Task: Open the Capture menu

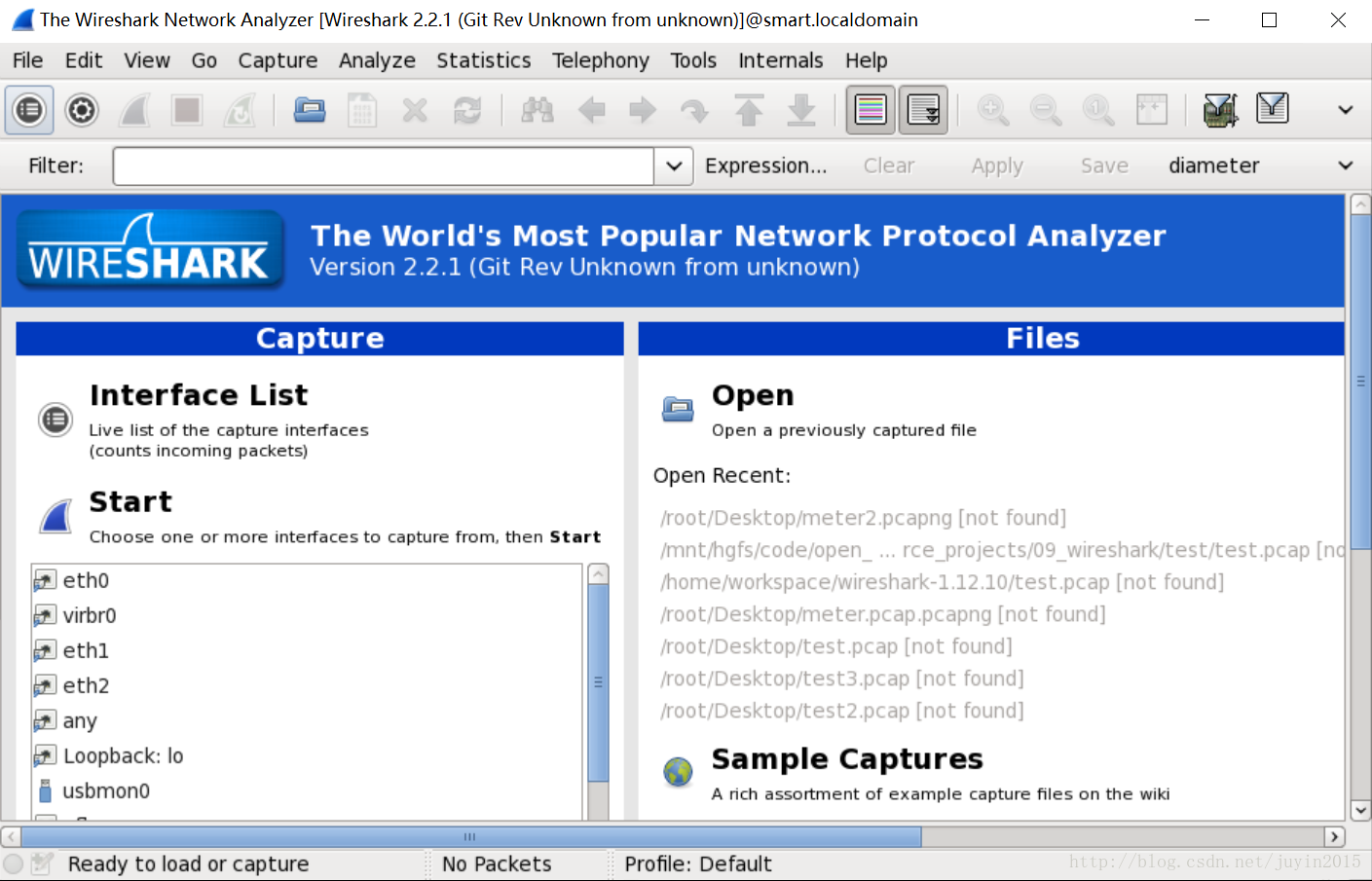Action: coord(278,60)
